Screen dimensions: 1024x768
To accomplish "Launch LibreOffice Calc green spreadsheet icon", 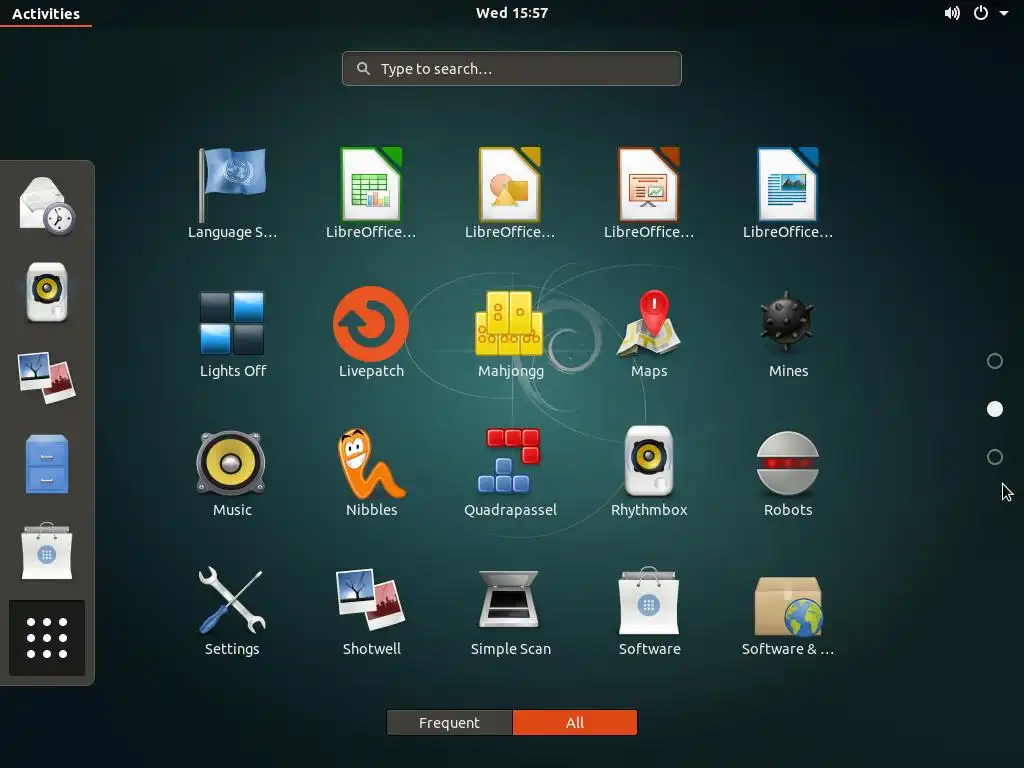I will [x=371, y=185].
